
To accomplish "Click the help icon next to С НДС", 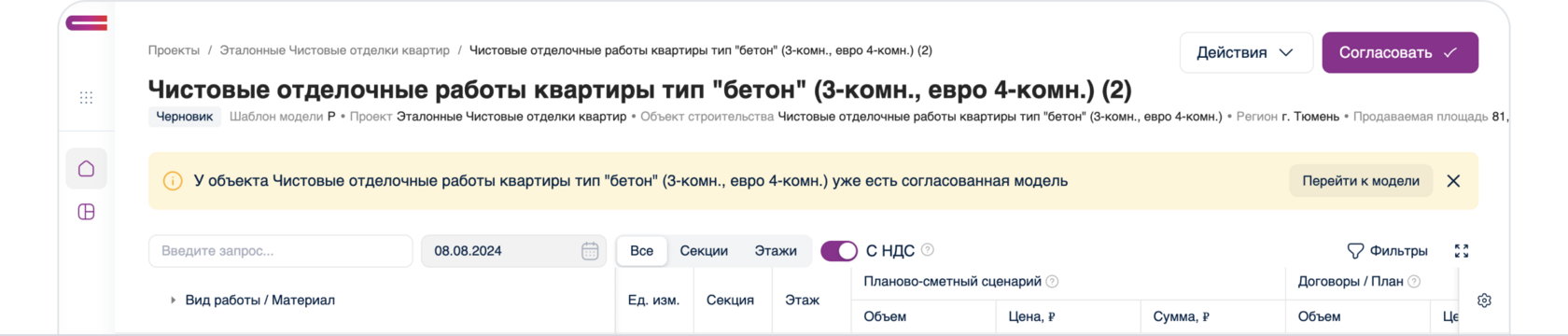I will coord(928,250).
